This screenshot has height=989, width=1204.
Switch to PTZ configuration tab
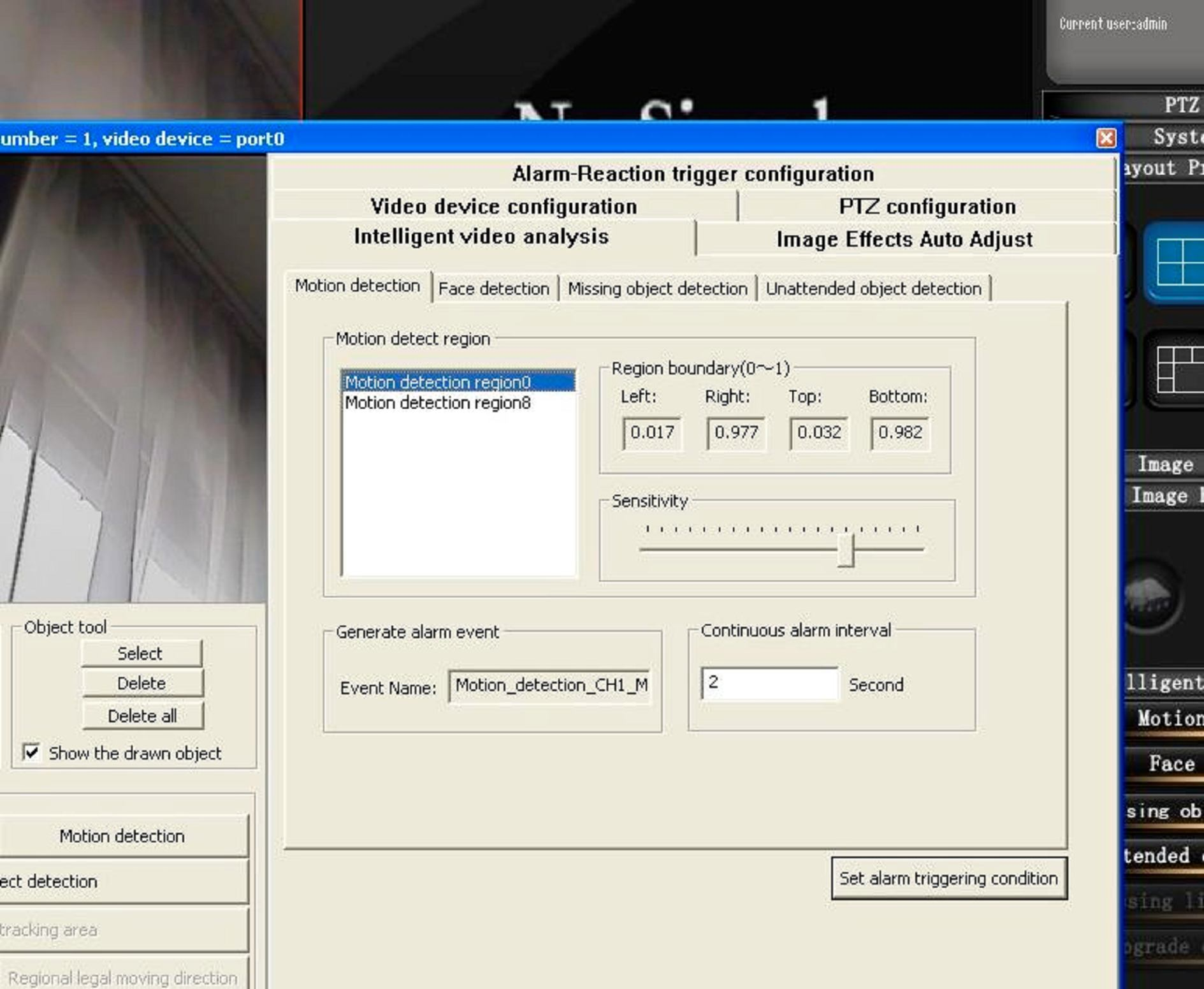pos(927,206)
